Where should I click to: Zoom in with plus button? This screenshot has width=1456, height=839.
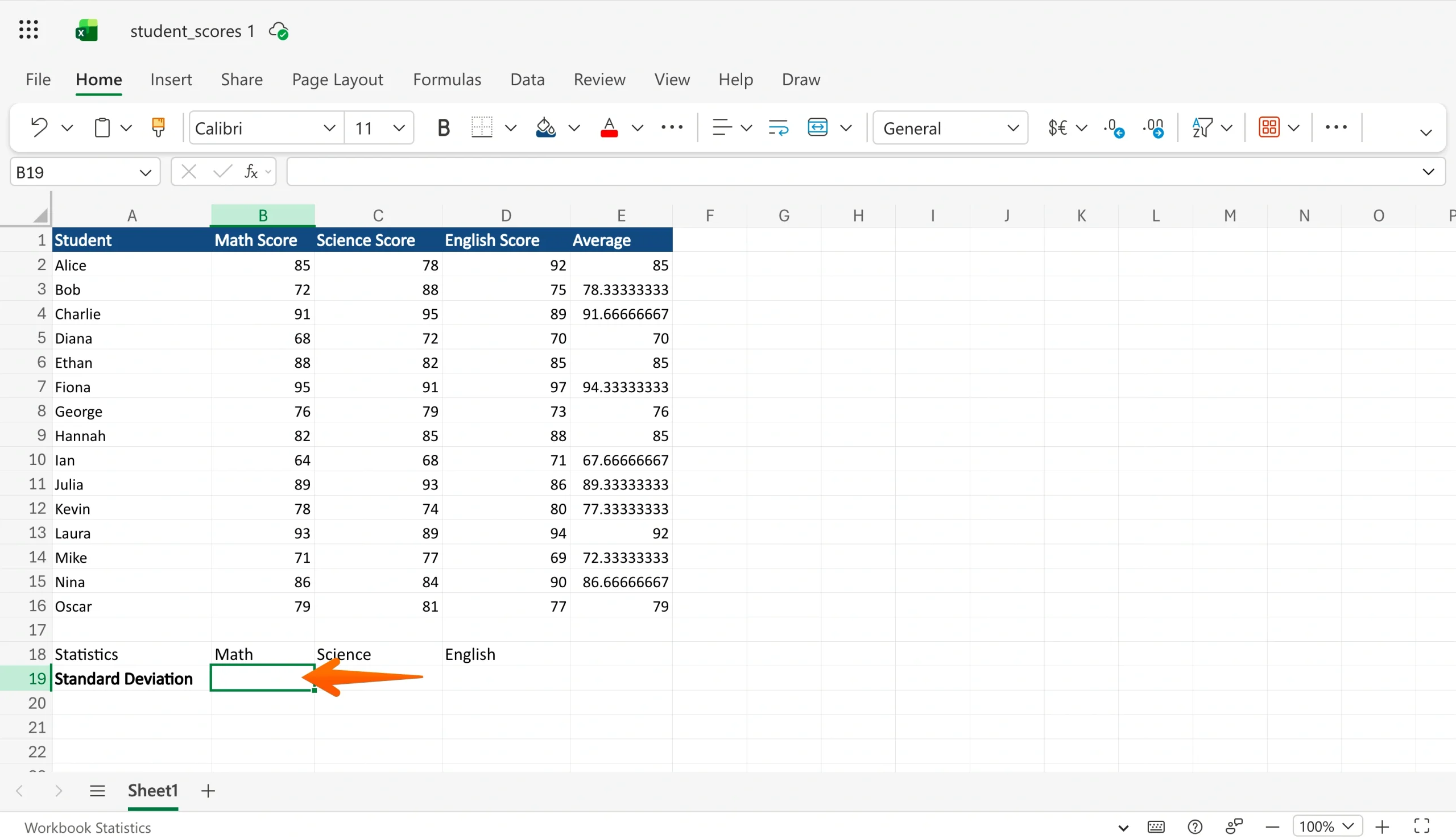click(1382, 828)
